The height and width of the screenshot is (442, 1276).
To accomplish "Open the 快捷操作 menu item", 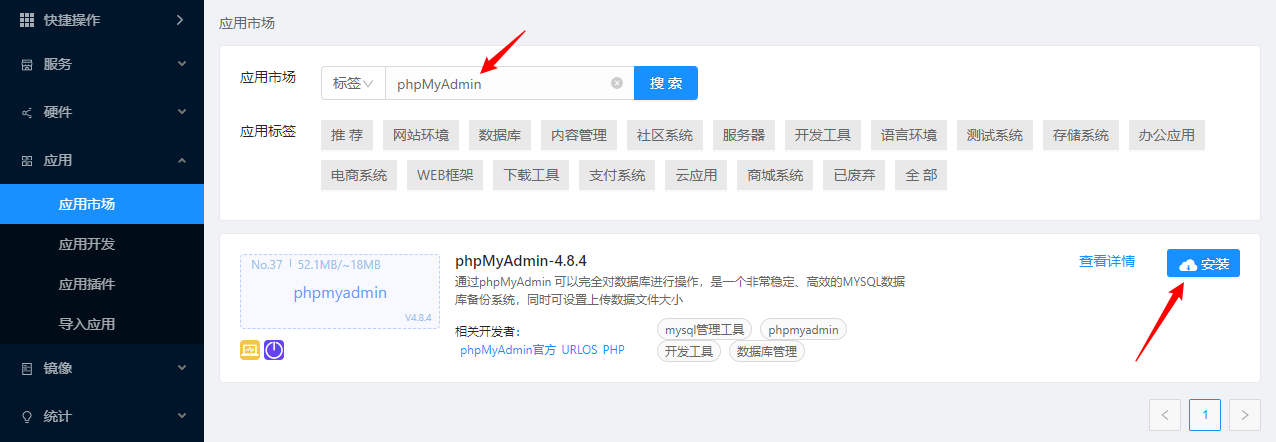I will 102,20.
